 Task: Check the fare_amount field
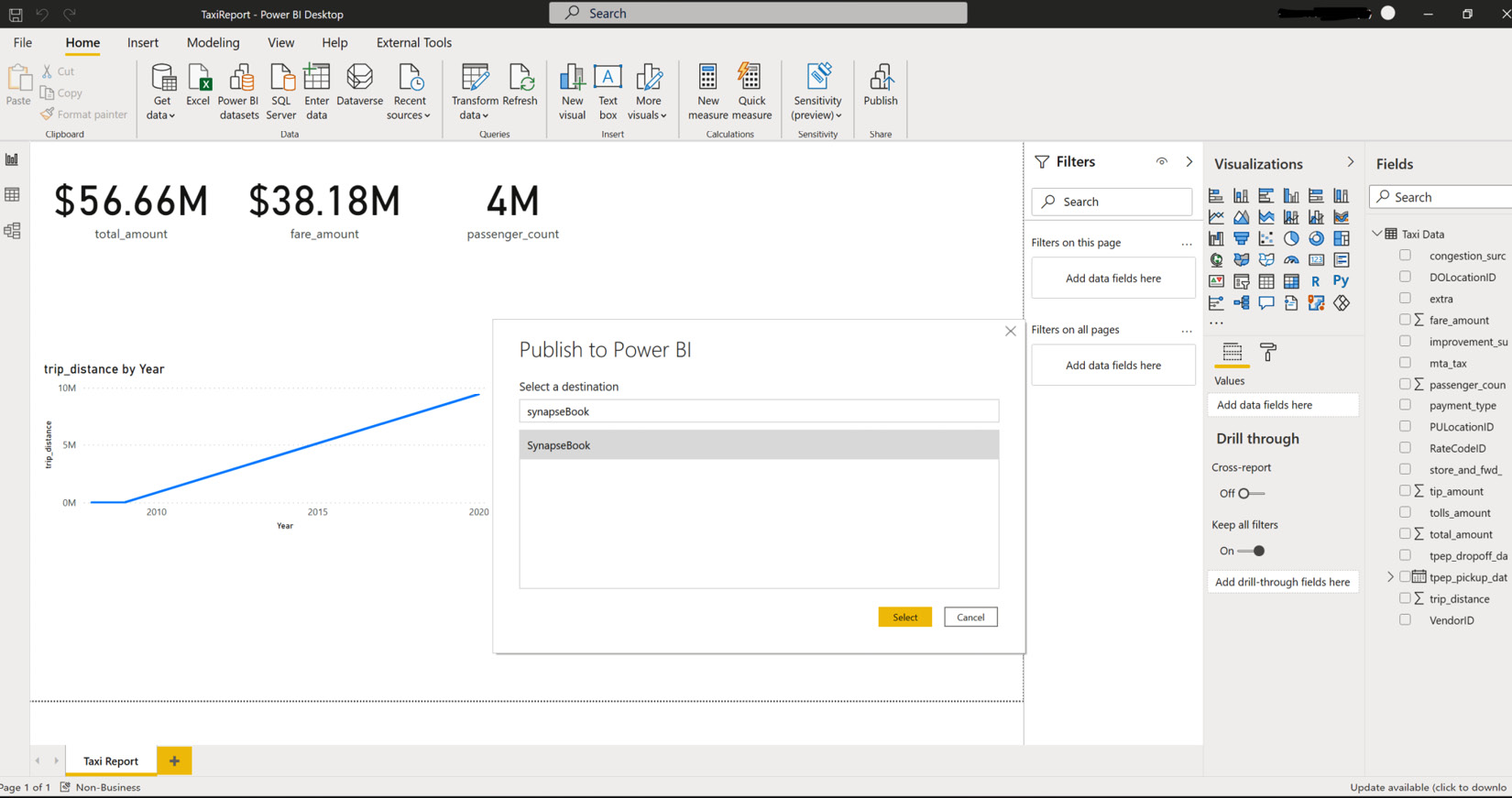click(1405, 320)
